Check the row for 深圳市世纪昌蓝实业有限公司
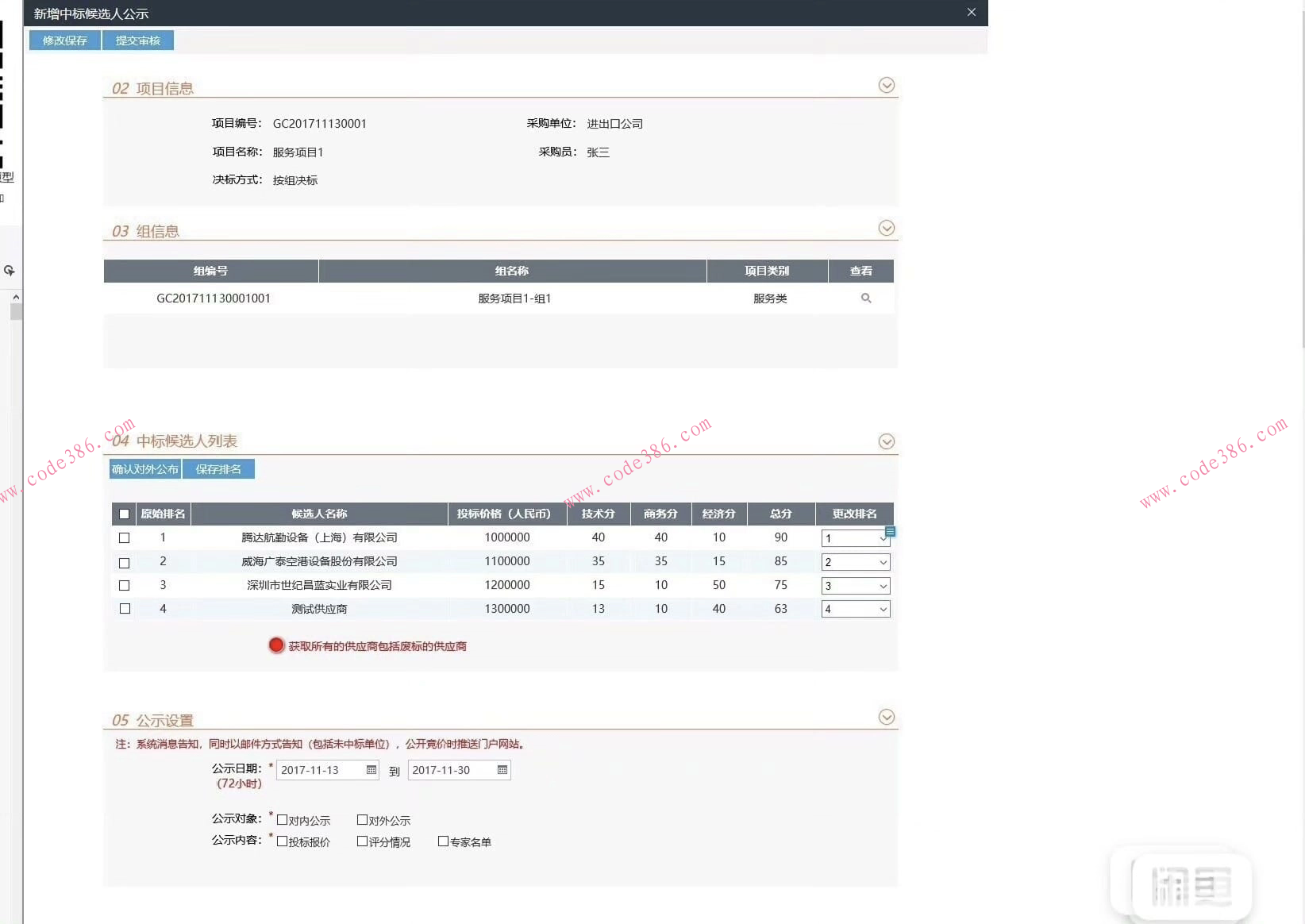1305x924 pixels. click(124, 585)
